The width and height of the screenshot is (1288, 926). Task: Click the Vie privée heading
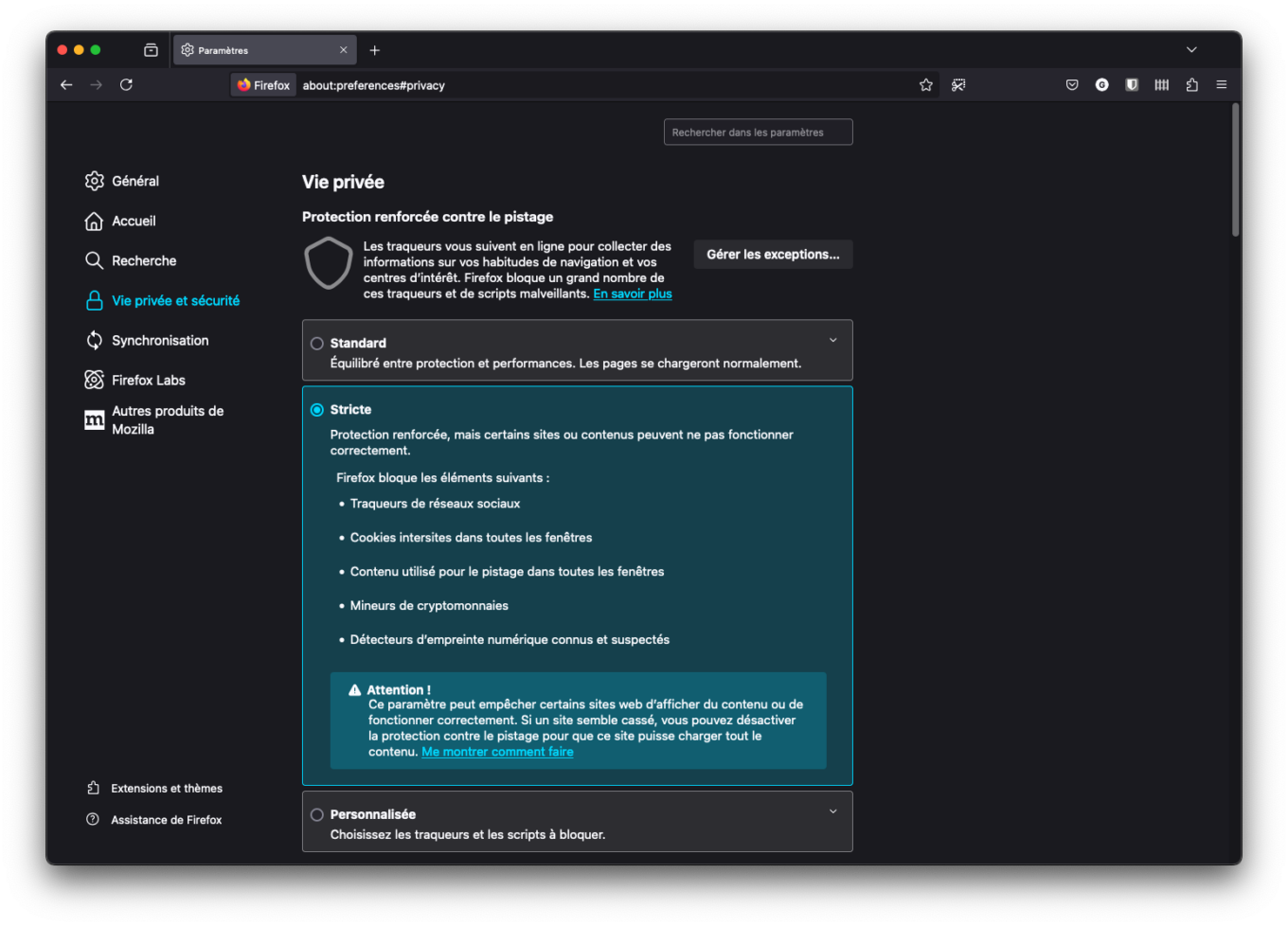pyautogui.click(x=343, y=182)
